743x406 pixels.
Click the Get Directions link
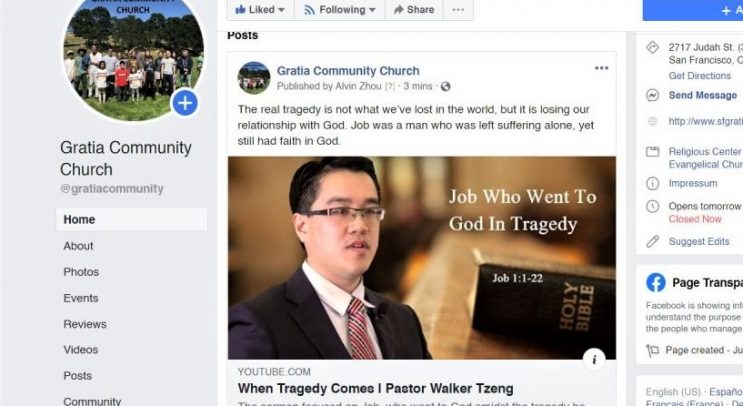(699, 76)
